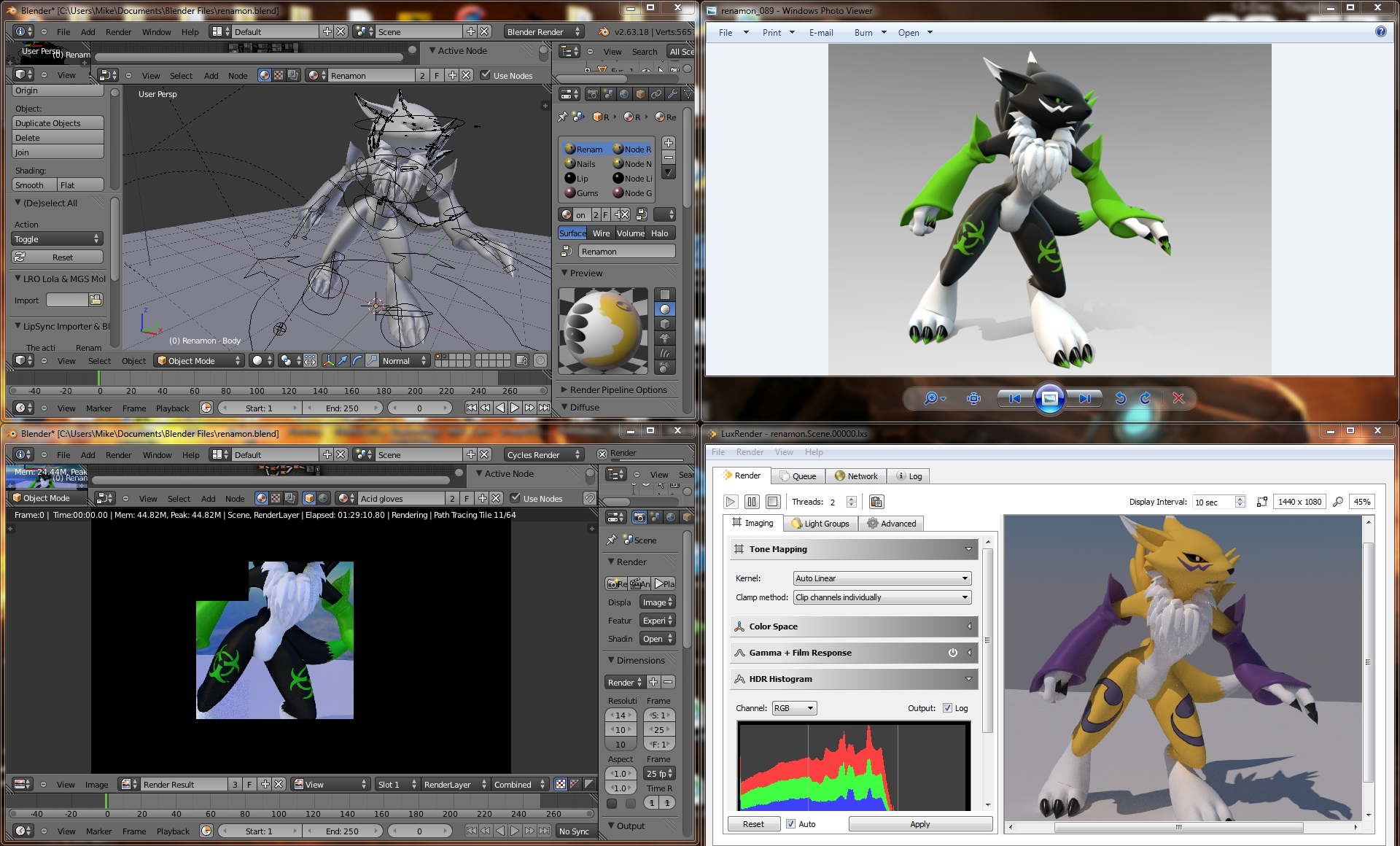Toggle Use Nodes in top Blender node editor
Viewport: 1400px width, 846px height.
[506, 75]
